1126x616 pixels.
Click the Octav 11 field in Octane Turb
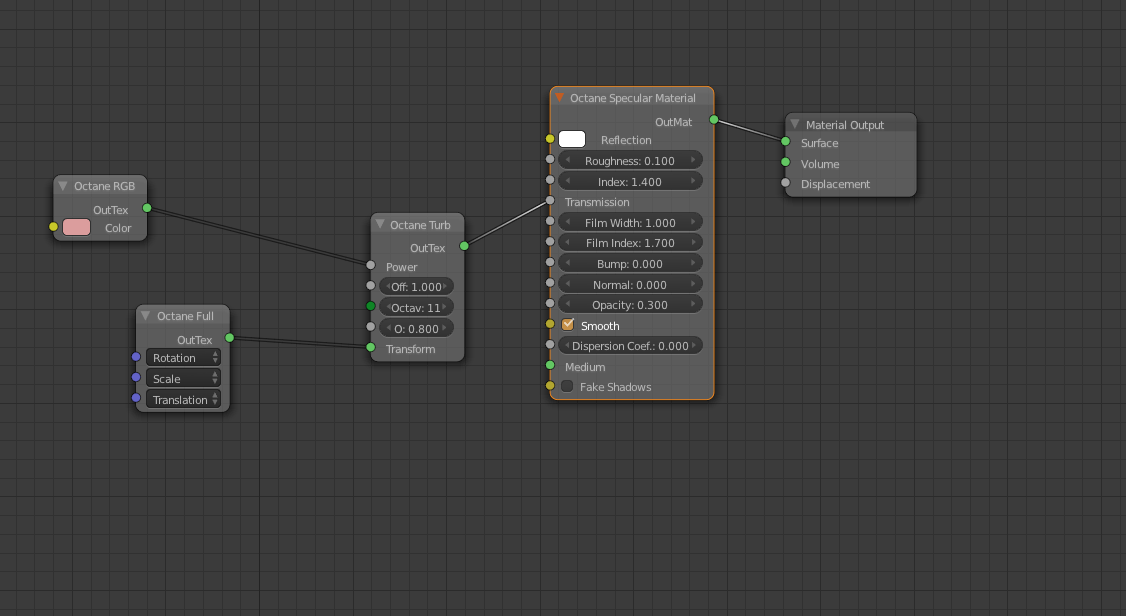click(x=417, y=307)
